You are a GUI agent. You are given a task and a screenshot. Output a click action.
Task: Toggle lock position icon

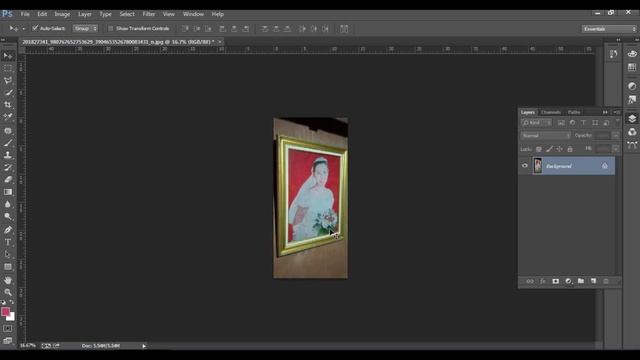click(x=560, y=149)
